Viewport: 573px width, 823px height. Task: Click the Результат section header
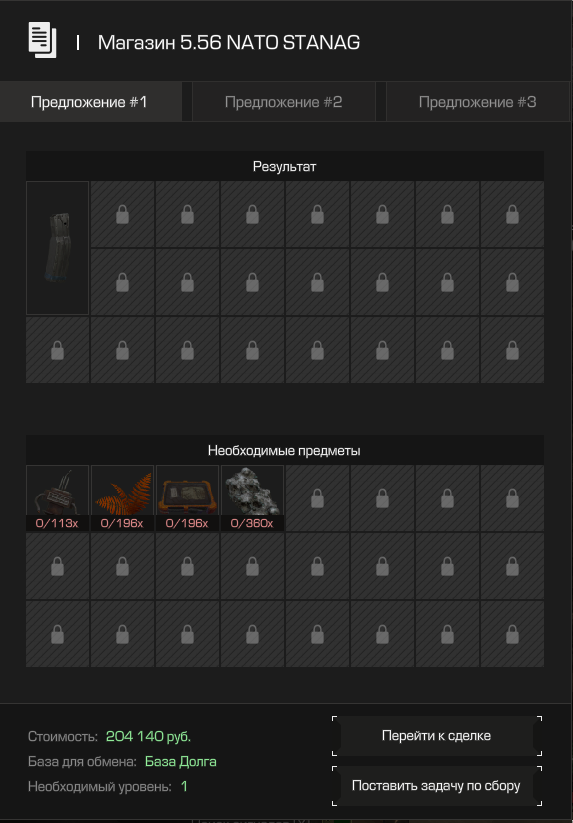(285, 166)
